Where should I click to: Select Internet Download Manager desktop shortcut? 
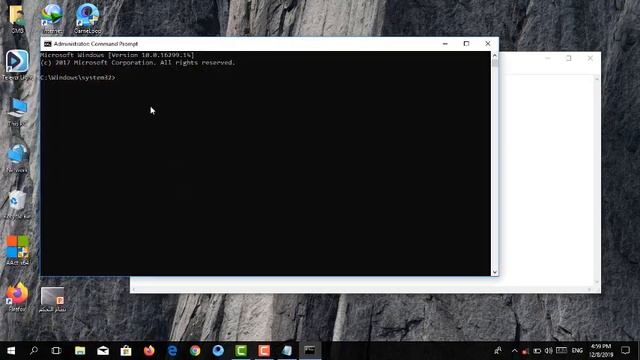coord(52,18)
